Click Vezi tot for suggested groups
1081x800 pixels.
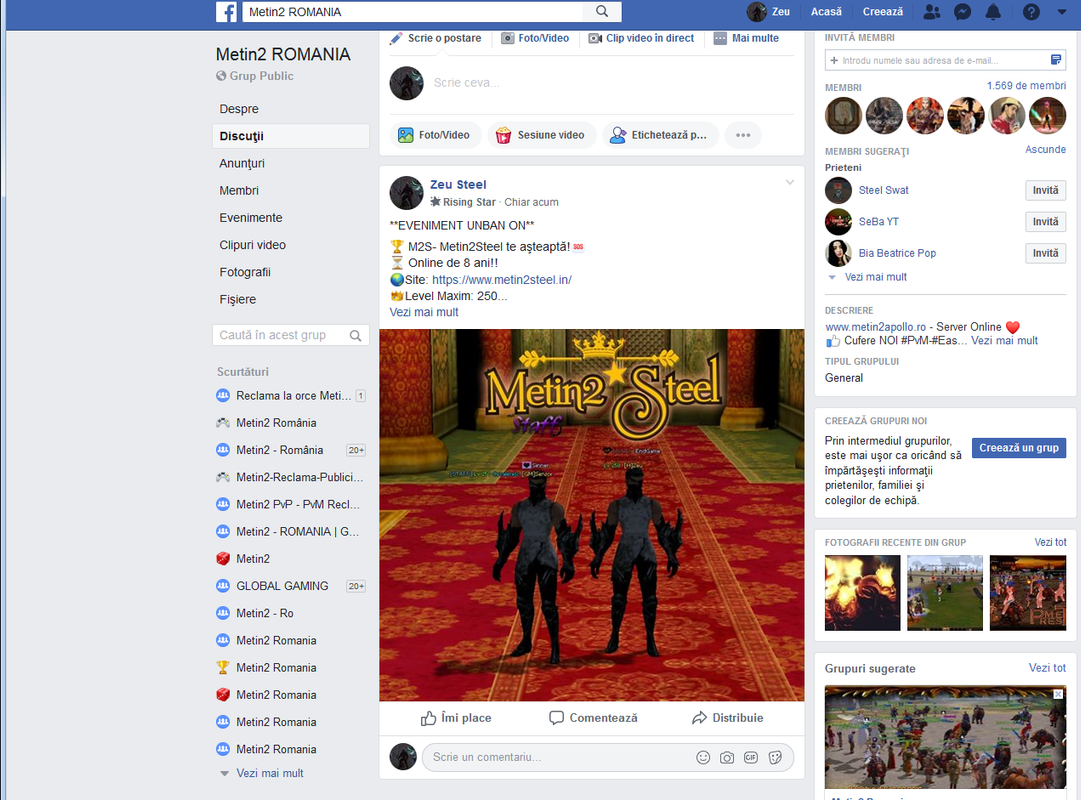[1047, 668]
